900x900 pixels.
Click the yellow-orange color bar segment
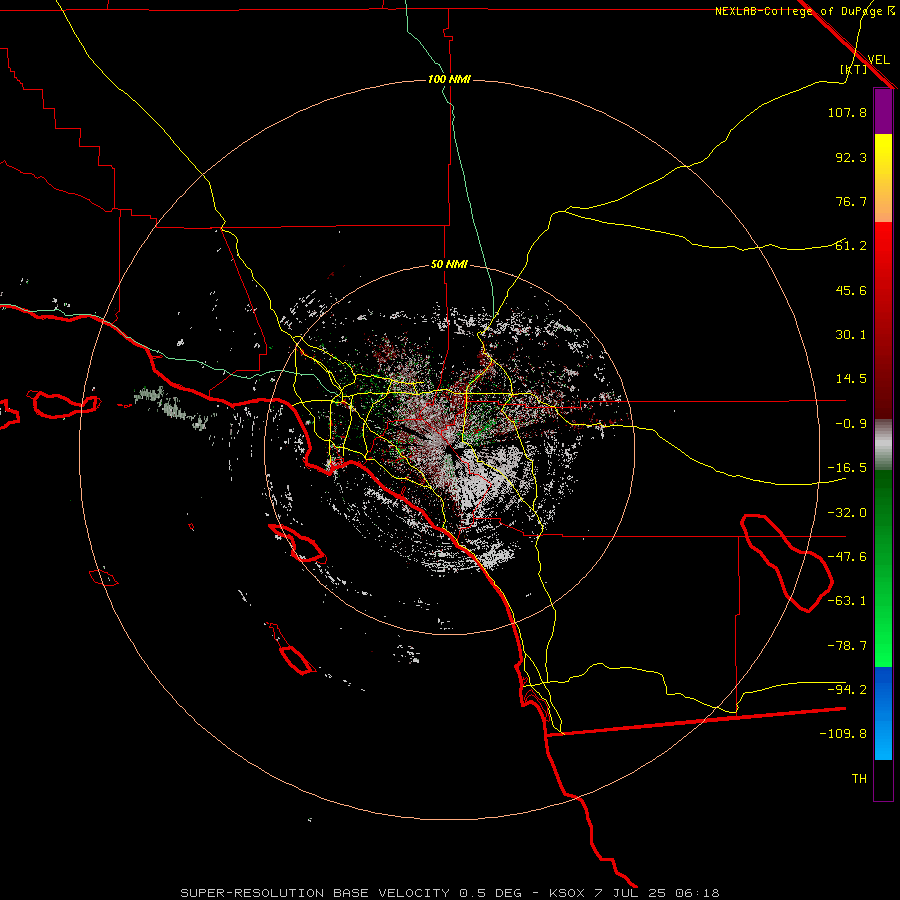point(883,178)
